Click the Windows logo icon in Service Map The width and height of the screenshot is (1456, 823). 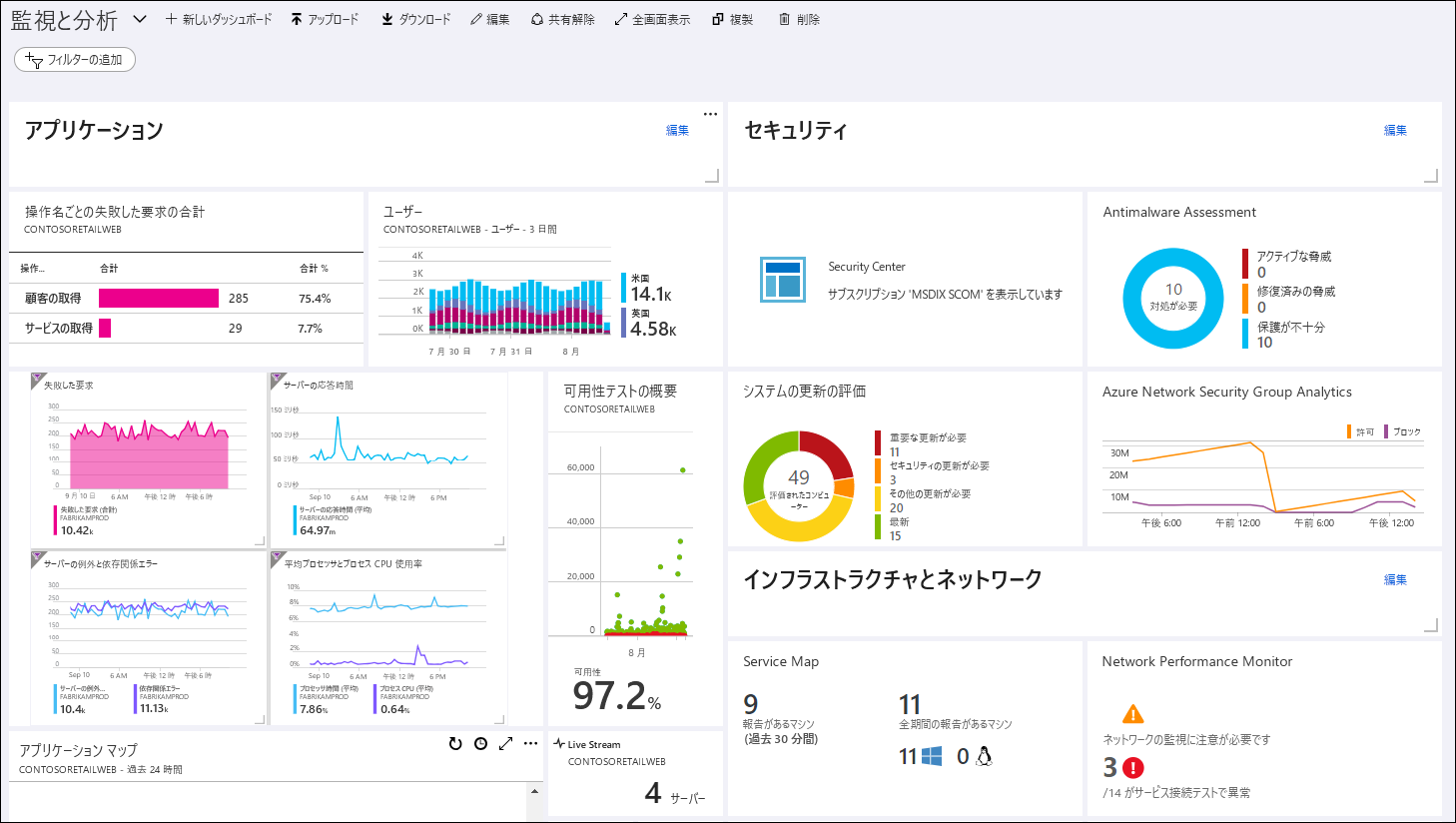pos(932,756)
